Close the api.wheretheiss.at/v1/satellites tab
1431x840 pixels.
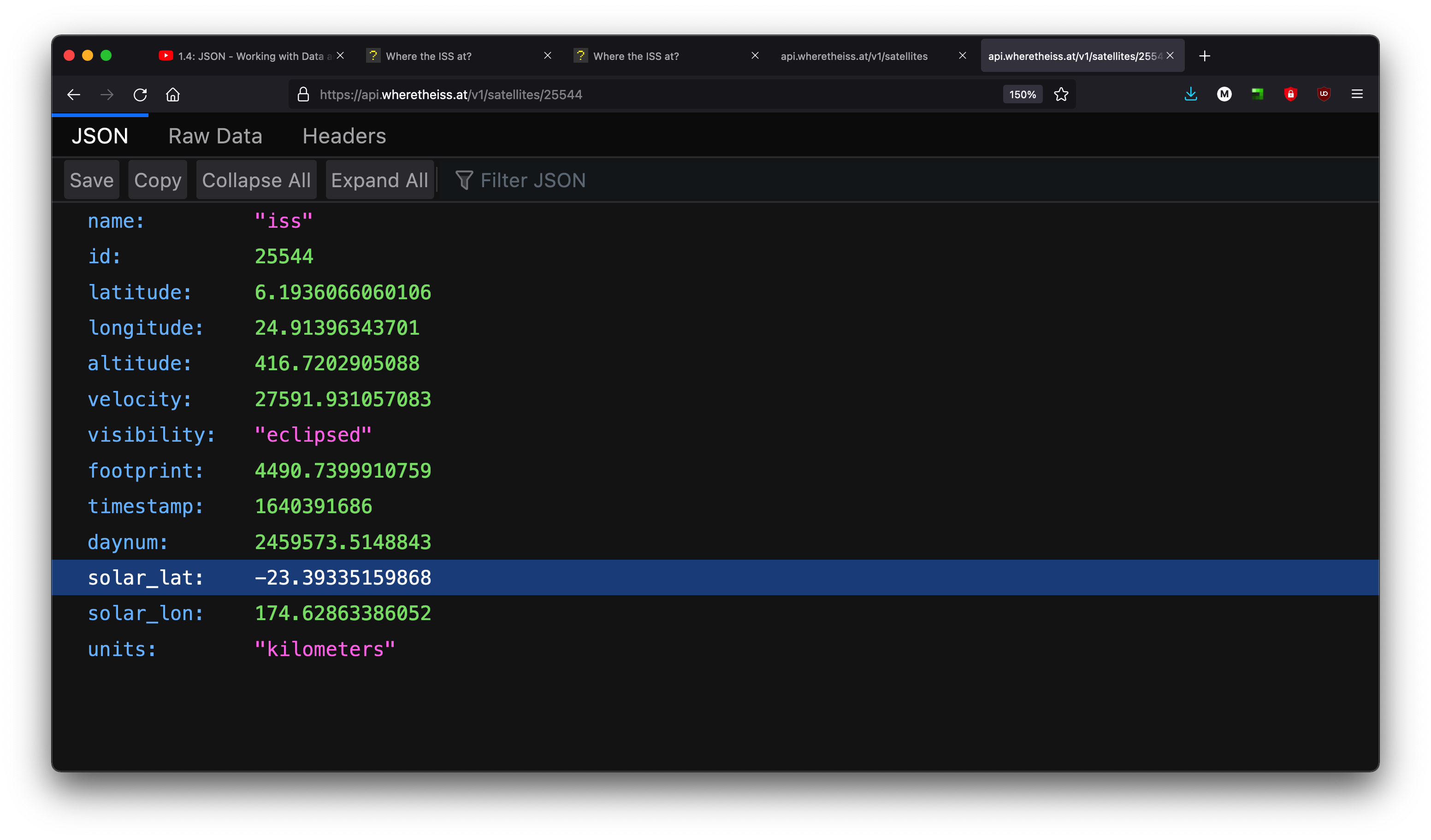(962, 56)
